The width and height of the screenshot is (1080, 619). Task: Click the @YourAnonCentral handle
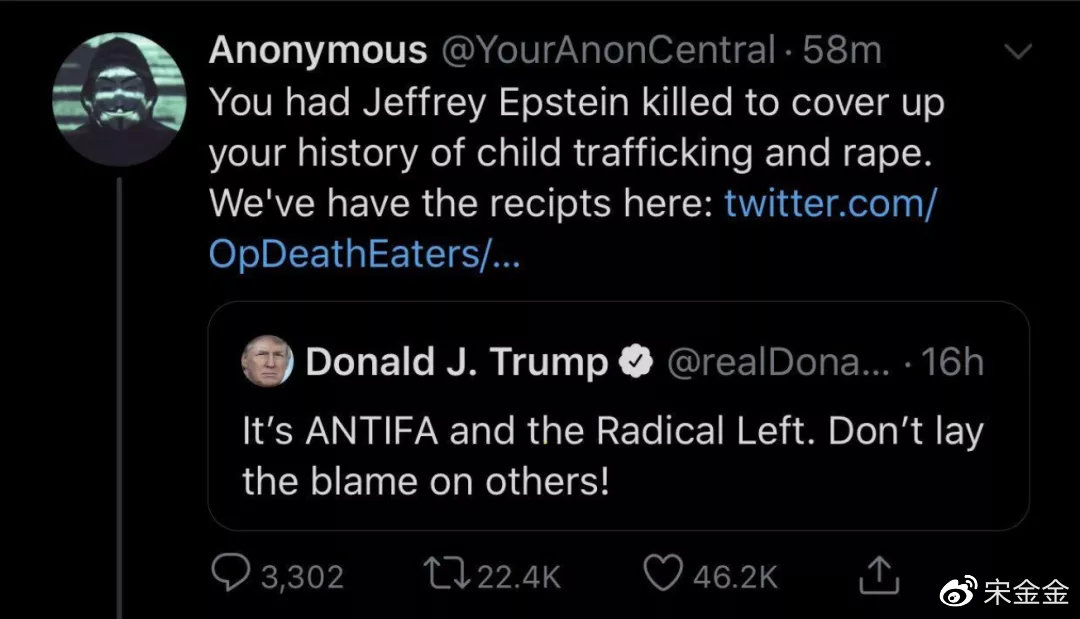(607, 50)
